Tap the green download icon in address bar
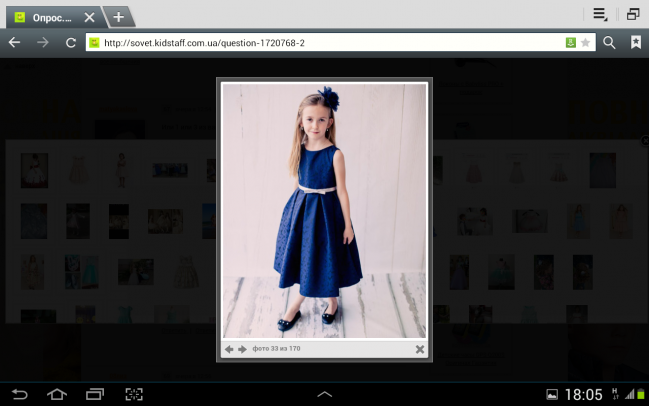 [x=570, y=43]
